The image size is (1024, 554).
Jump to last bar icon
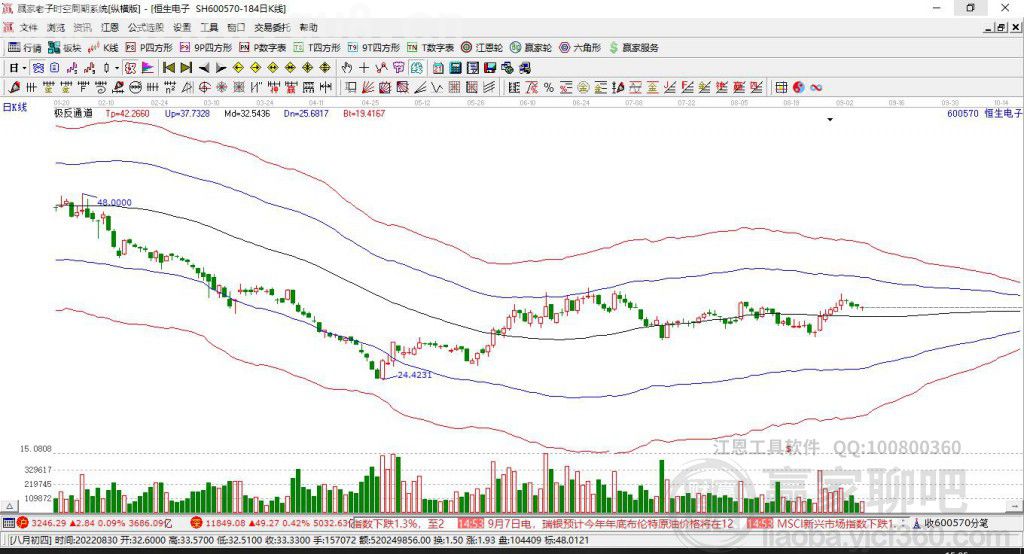[x=186, y=68]
